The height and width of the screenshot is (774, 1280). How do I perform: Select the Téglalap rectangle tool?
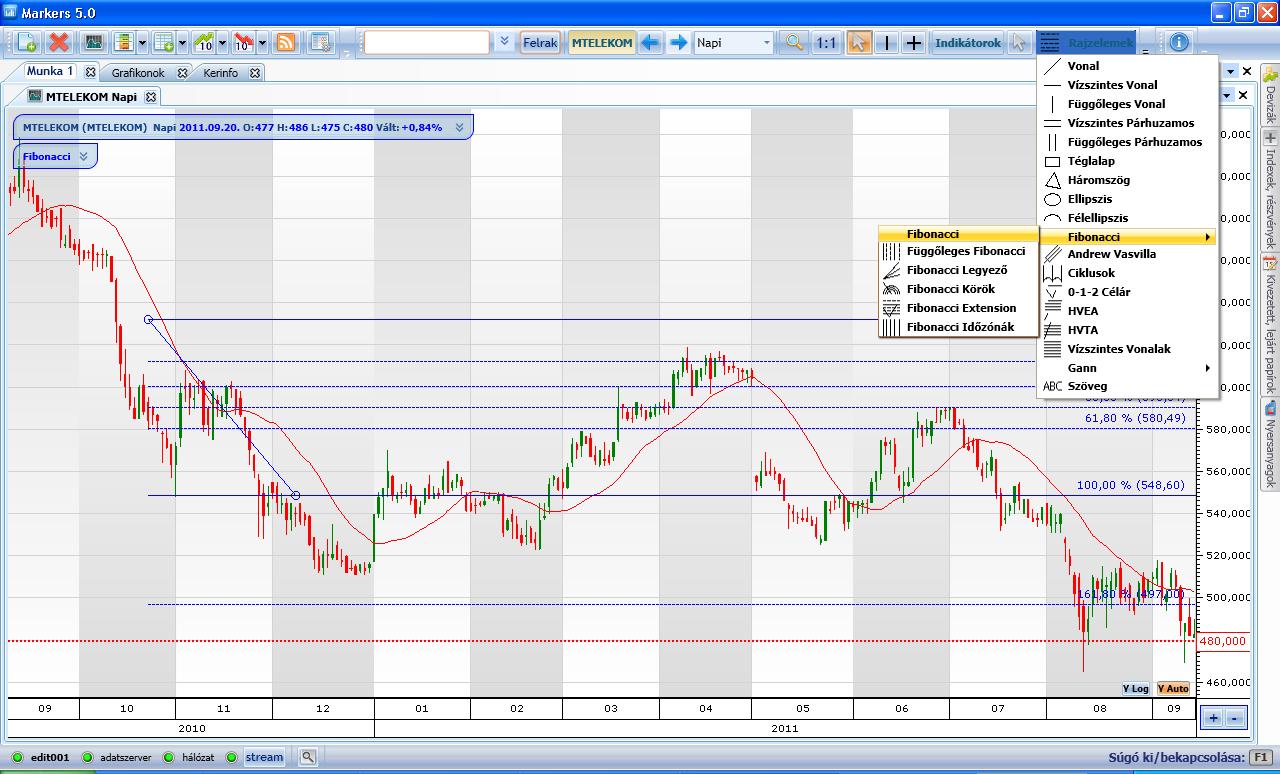(x=1128, y=161)
